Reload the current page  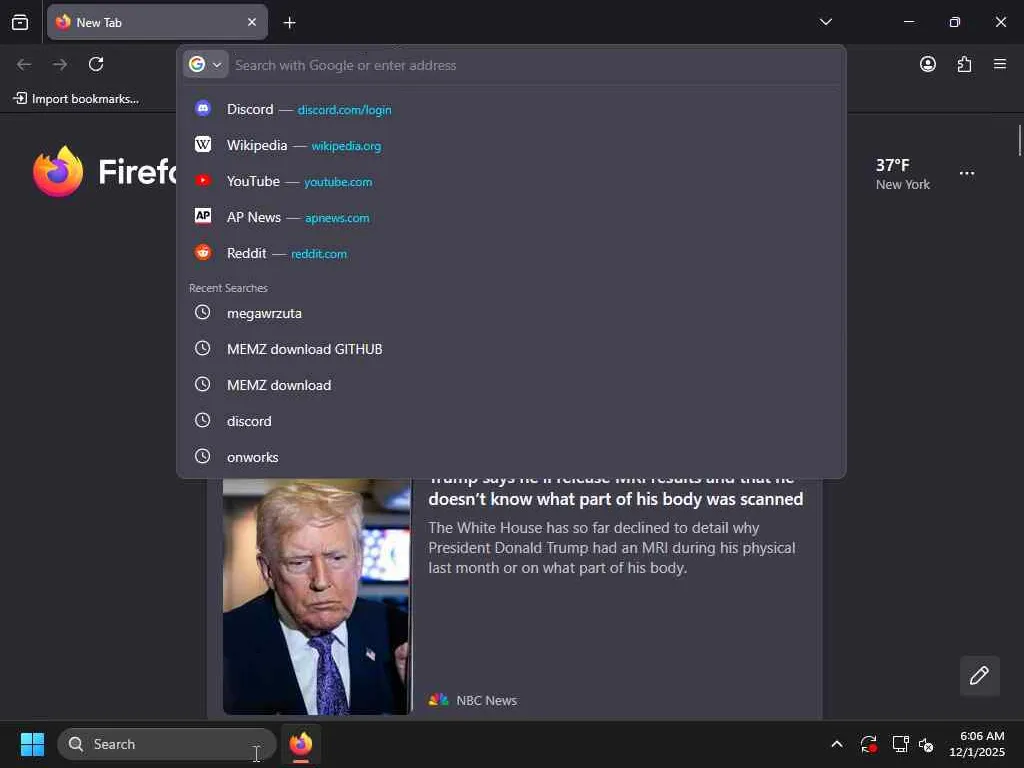point(96,64)
